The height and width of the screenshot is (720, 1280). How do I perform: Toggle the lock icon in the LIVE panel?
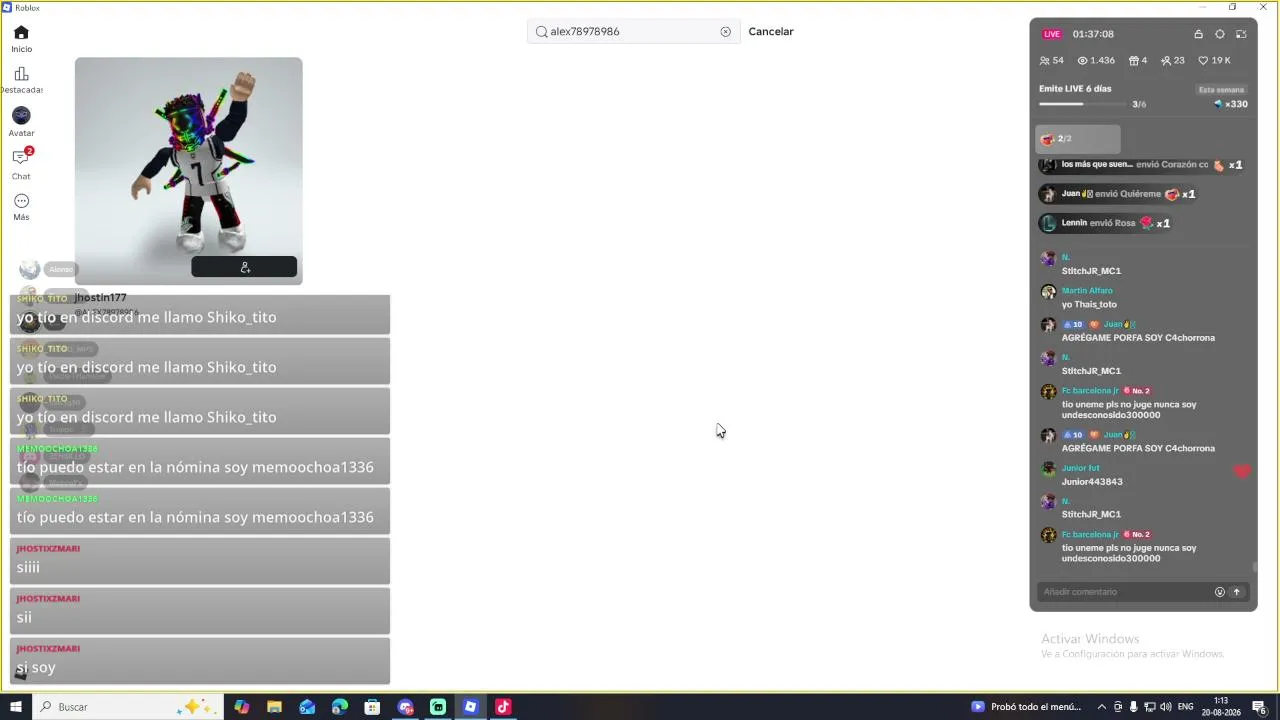point(1198,34)
